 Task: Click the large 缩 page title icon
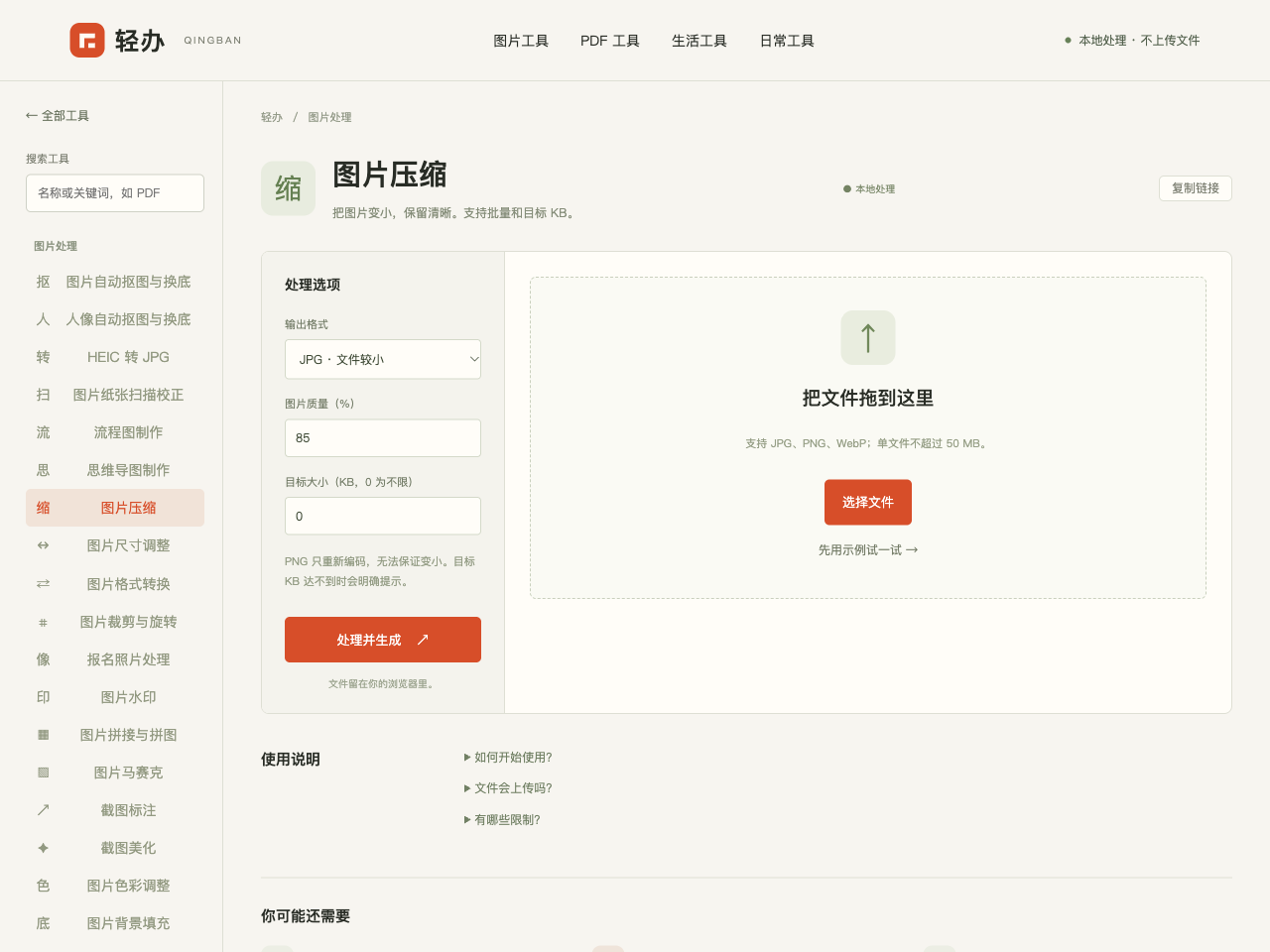(x=288, y=188)
